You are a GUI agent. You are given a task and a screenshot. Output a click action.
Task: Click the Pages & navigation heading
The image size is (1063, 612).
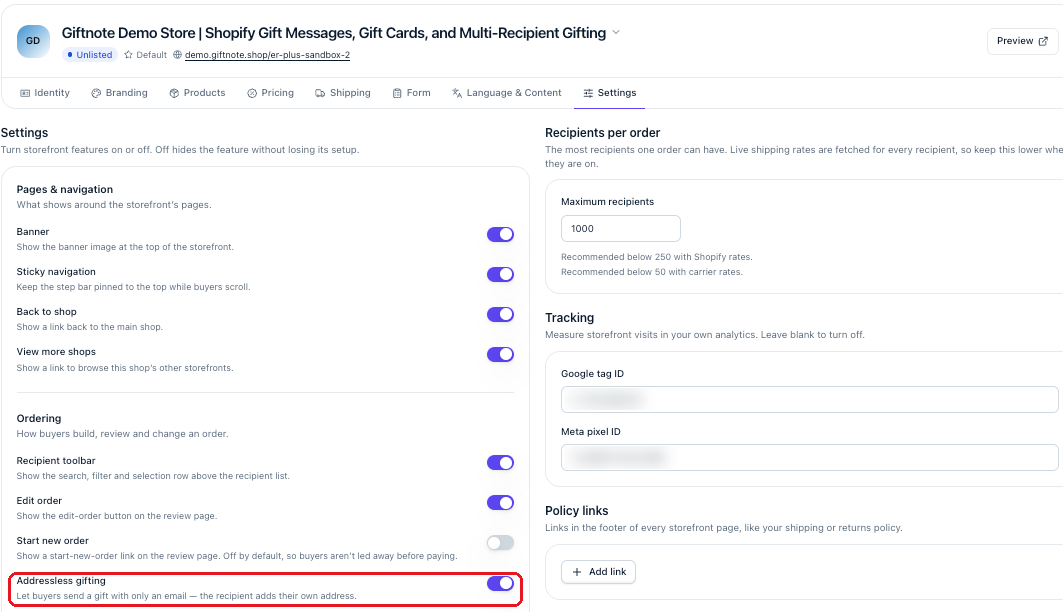click(x=64, y=190)
